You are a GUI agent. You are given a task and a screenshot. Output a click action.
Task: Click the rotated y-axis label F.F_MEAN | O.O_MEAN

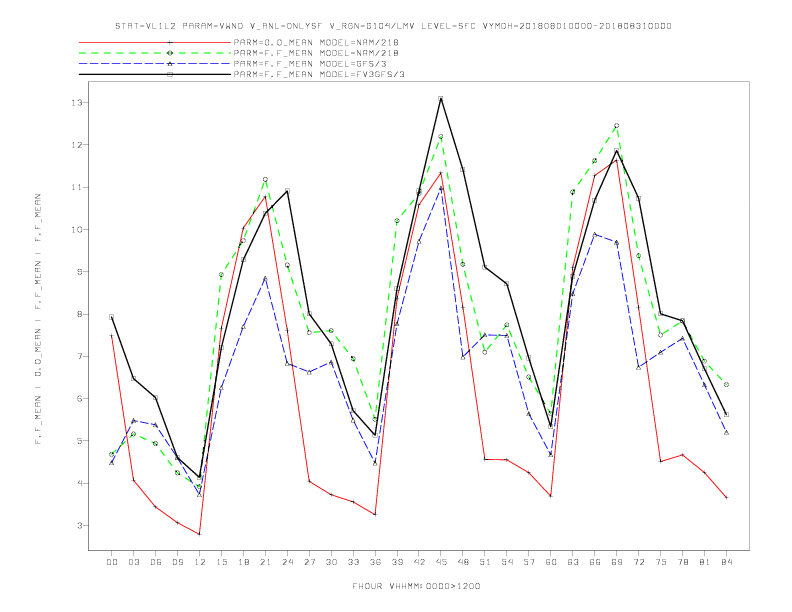pyautogui.click(x=38, y=319)
